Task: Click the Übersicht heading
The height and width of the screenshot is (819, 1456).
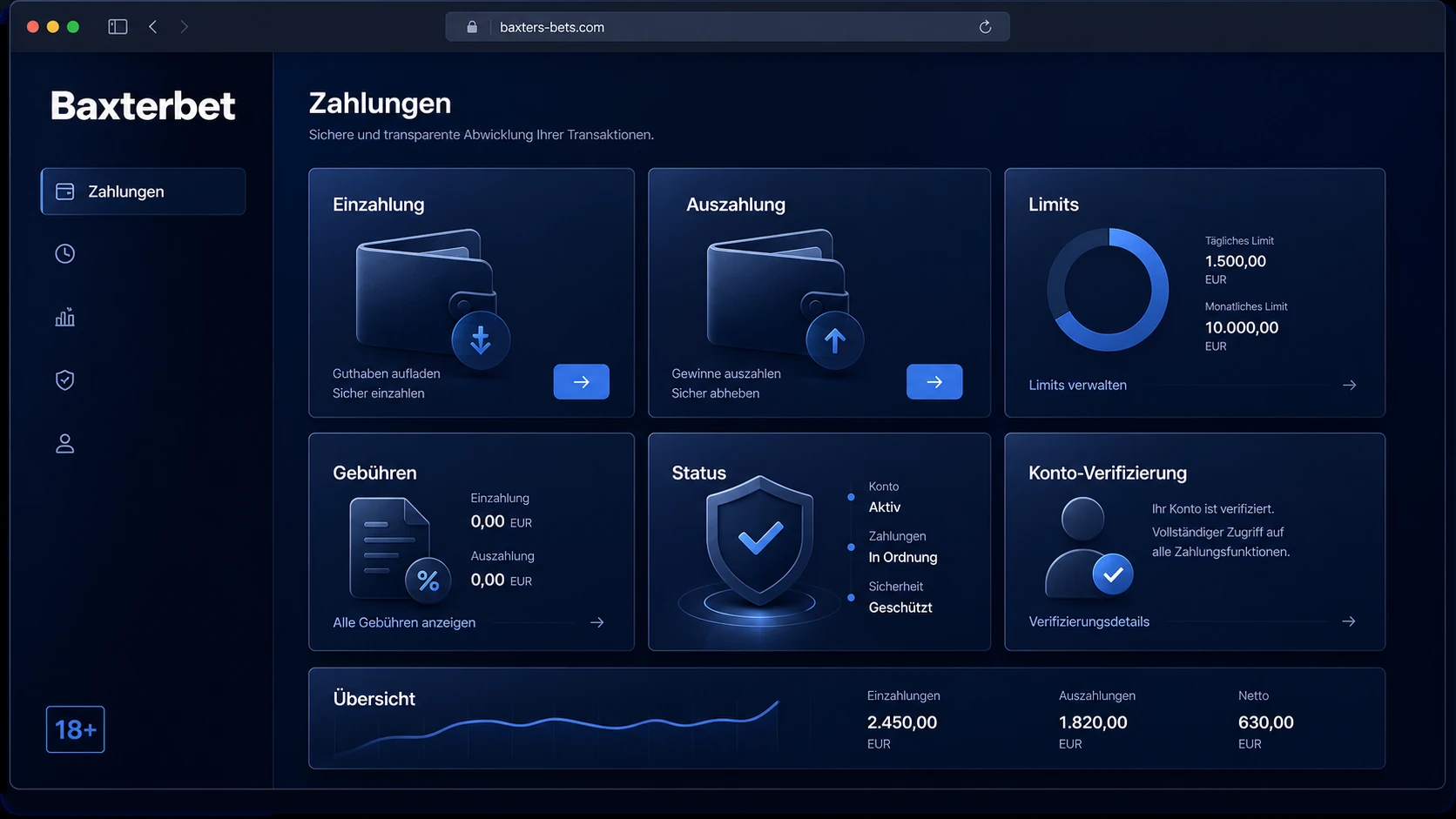Action: (374, 699)
